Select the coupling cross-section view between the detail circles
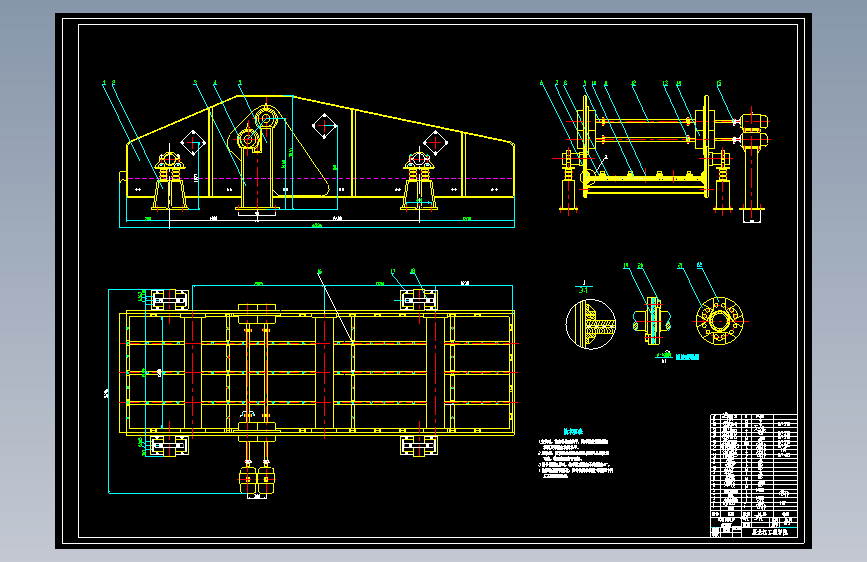The width and height of the screenshot is (867, 562). pos(652,321)
